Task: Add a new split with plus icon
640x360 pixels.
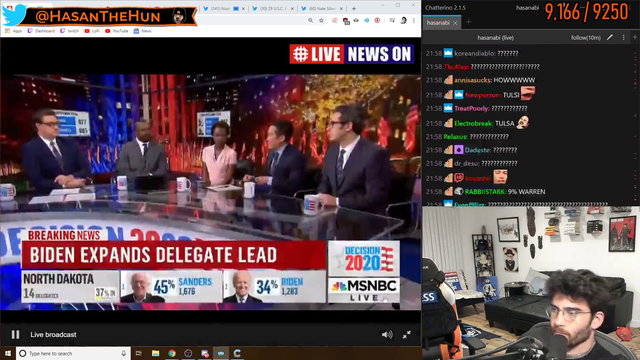Action: (635, 38)
